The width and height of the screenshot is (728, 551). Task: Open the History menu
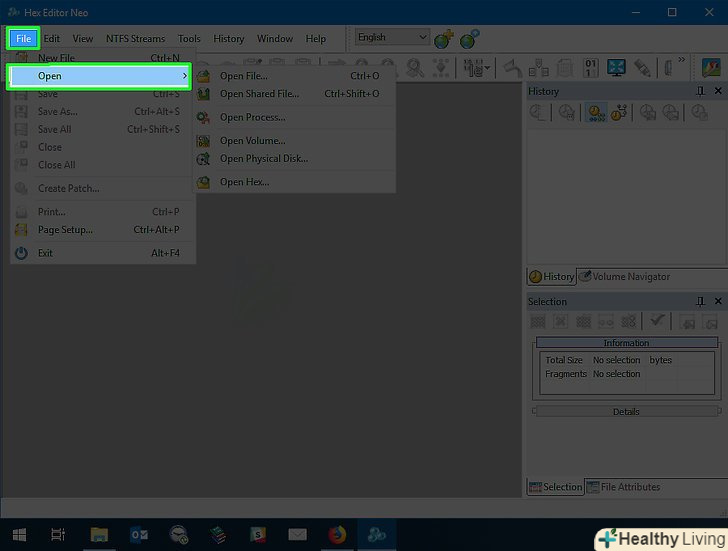(228, 39)
